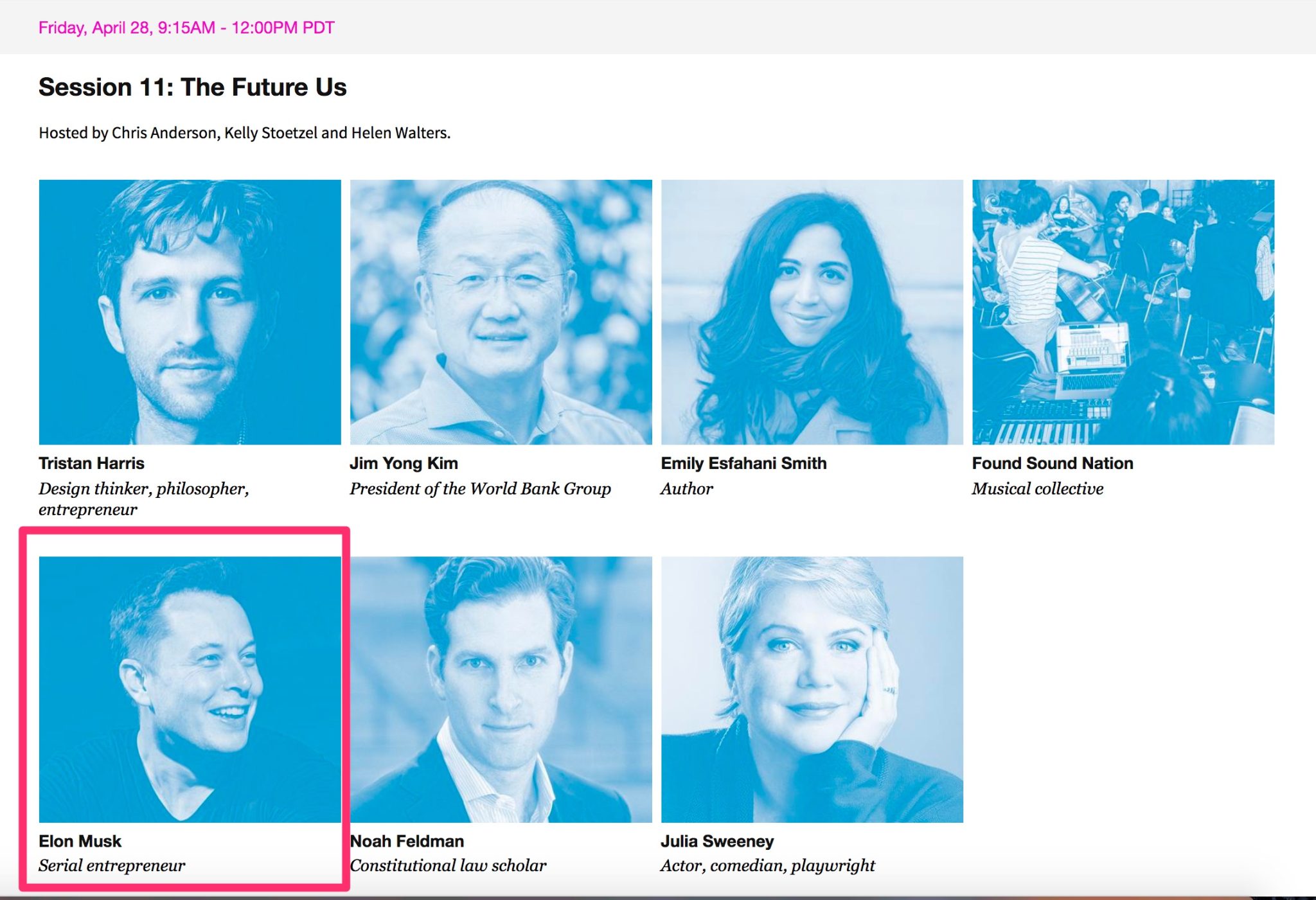Click the Elon Musk name link

(80, 841)
